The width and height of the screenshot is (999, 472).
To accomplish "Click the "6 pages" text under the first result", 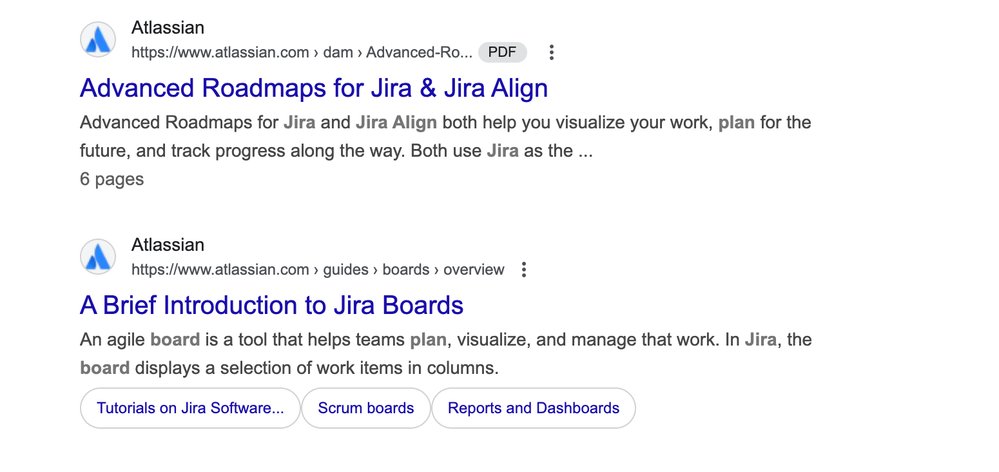I will pos(111,180).
